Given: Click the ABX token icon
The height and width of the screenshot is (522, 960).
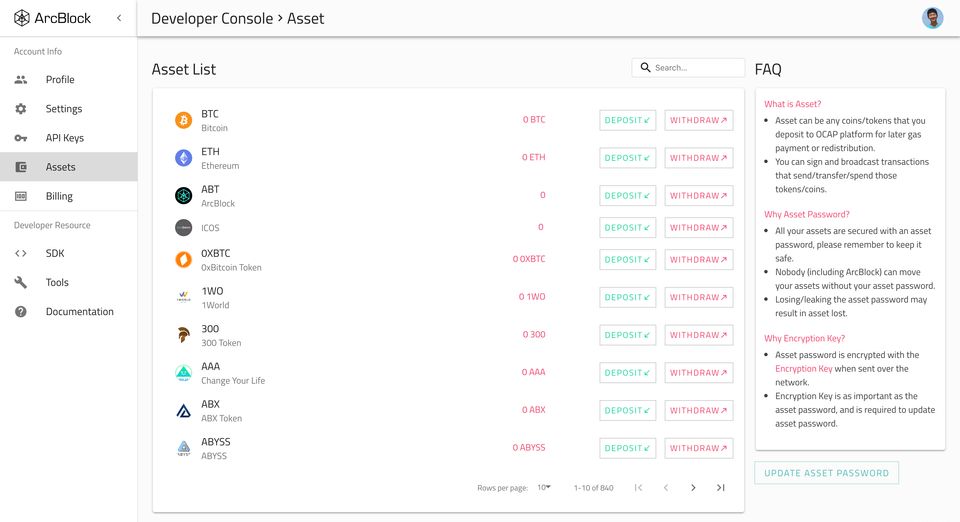Looking at the screenshot, I should coord(183,411).
